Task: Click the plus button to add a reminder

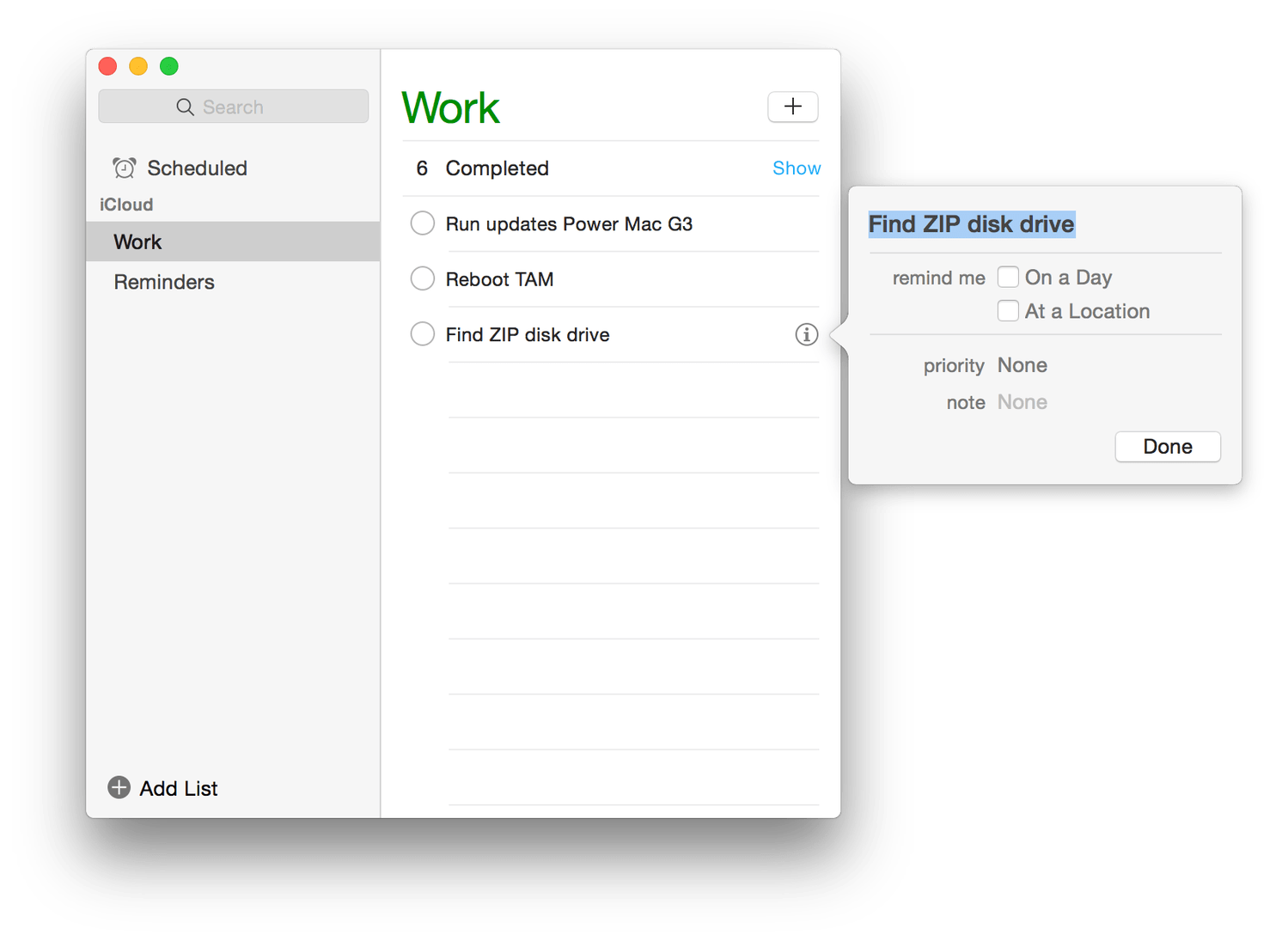Action: coord(792,107)
